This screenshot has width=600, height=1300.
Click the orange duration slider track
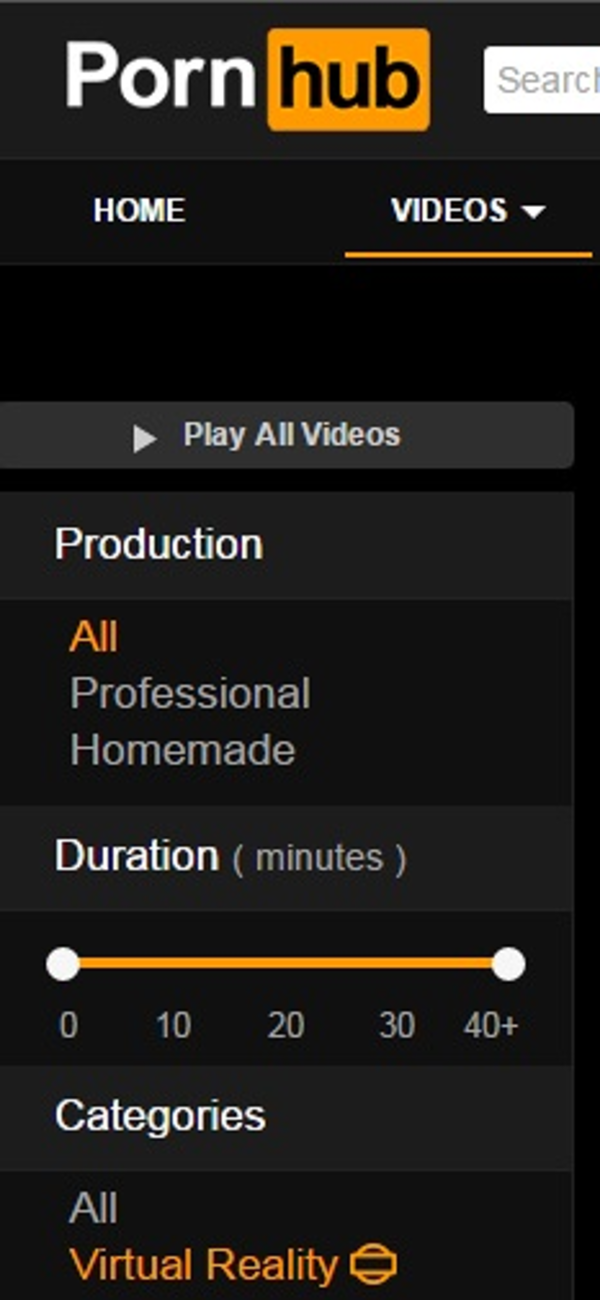click(285, 964)
